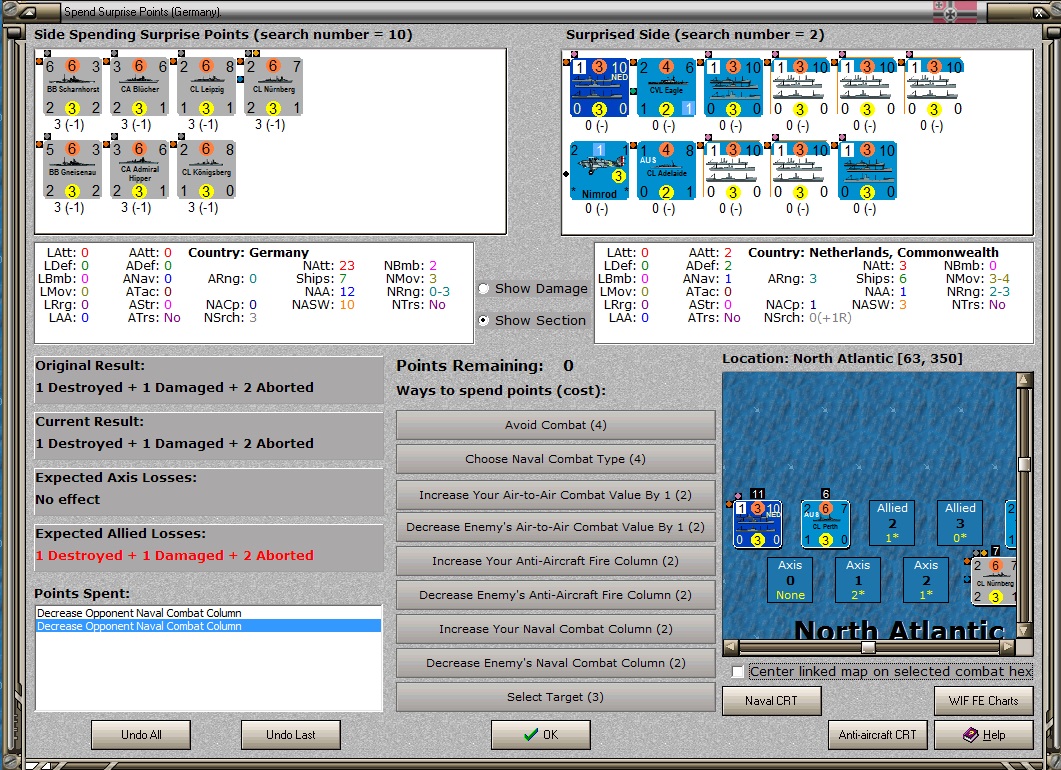This screenshot has height=770, width=1061.
Task: Click the CL Perth counter on the map
Action: tap(826, 524)
